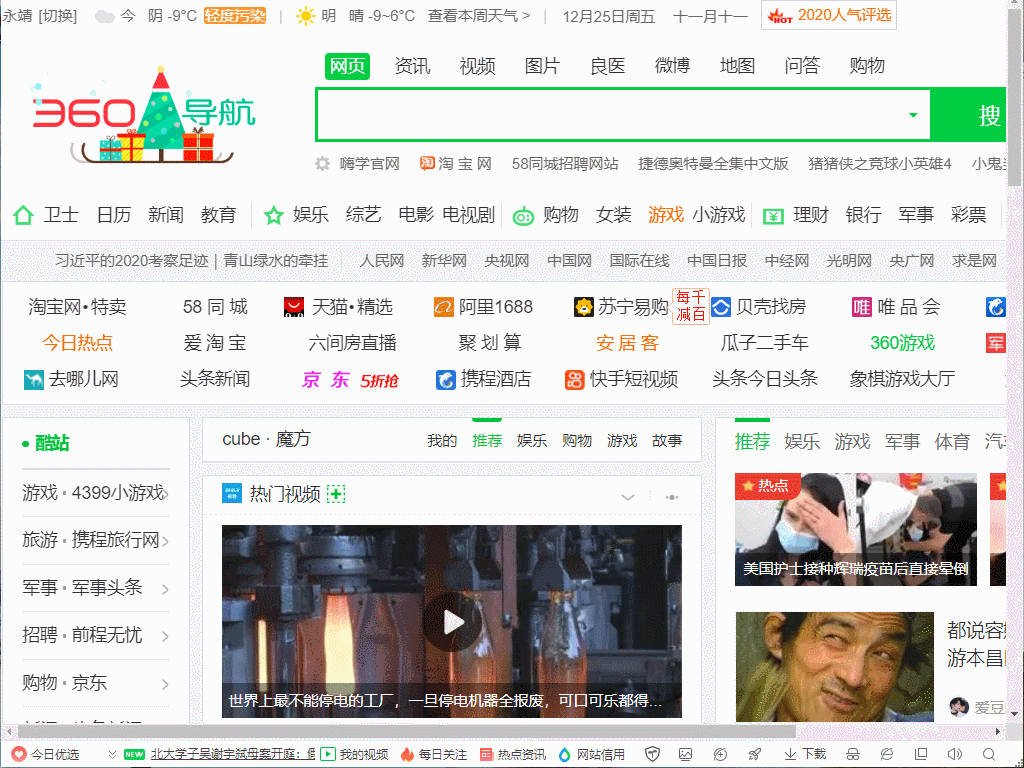
Task: Switch to 资讯 search tab
Action: [413, 66]
